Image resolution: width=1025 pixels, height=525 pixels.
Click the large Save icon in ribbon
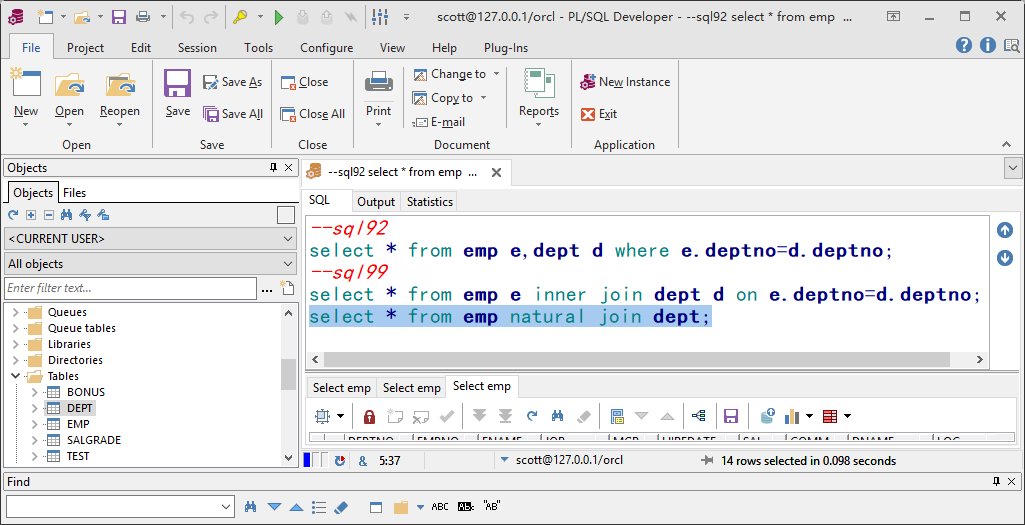tap(177, 84)
